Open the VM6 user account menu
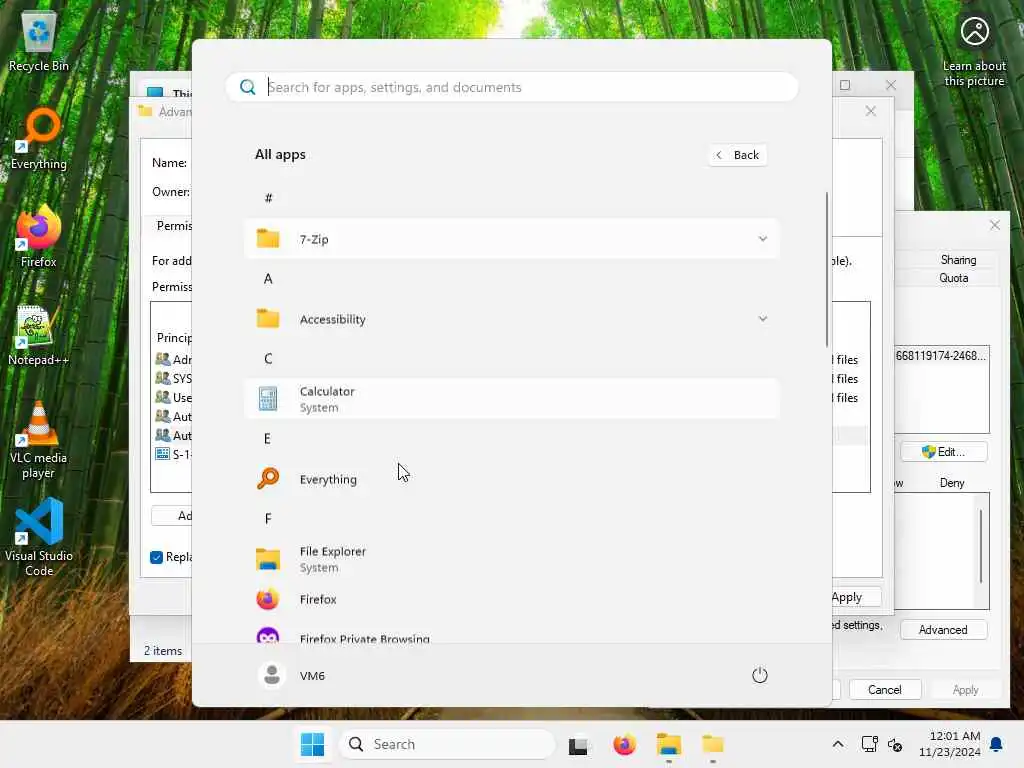 coord(291,675)
